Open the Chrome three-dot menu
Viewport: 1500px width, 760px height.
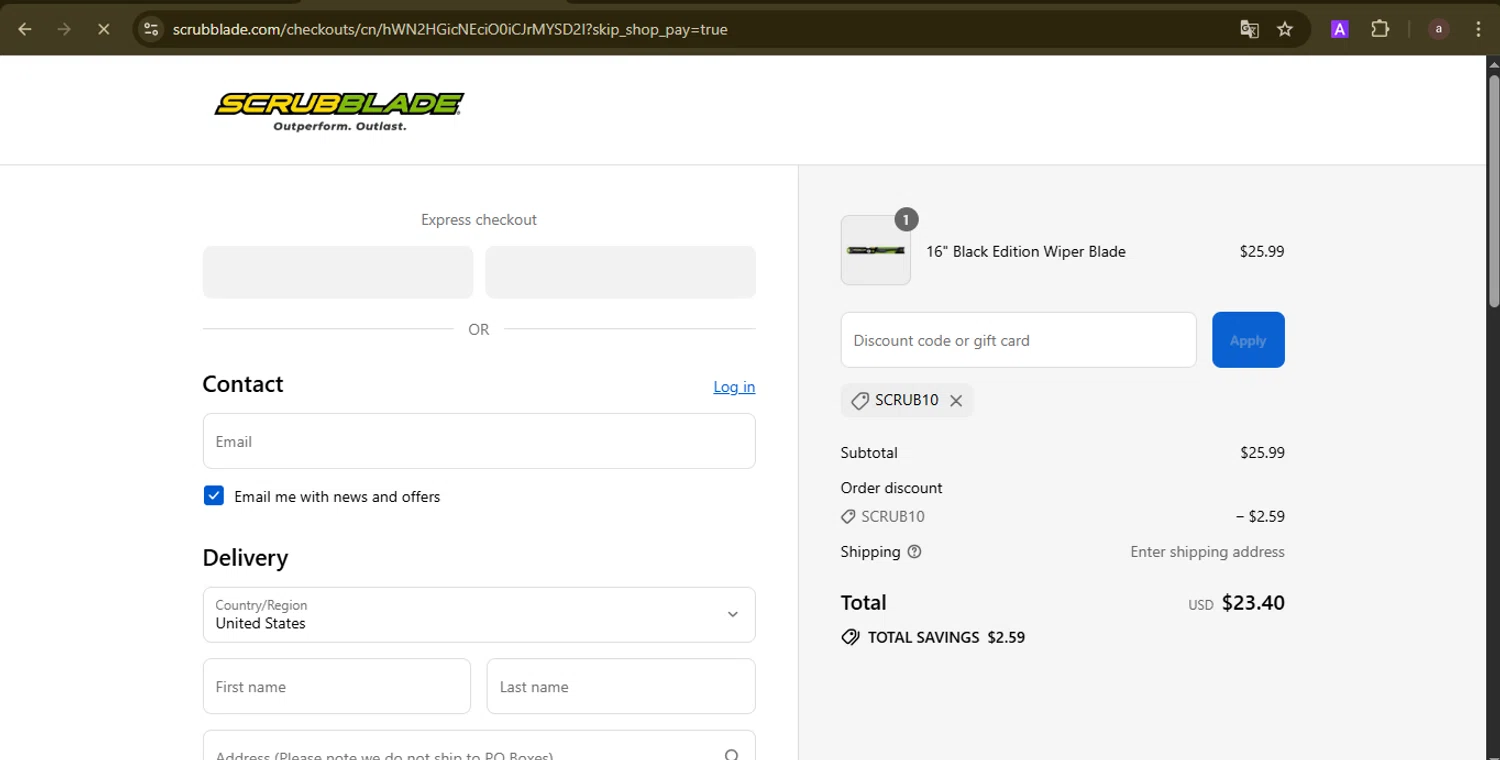(x=1478, y=29)
